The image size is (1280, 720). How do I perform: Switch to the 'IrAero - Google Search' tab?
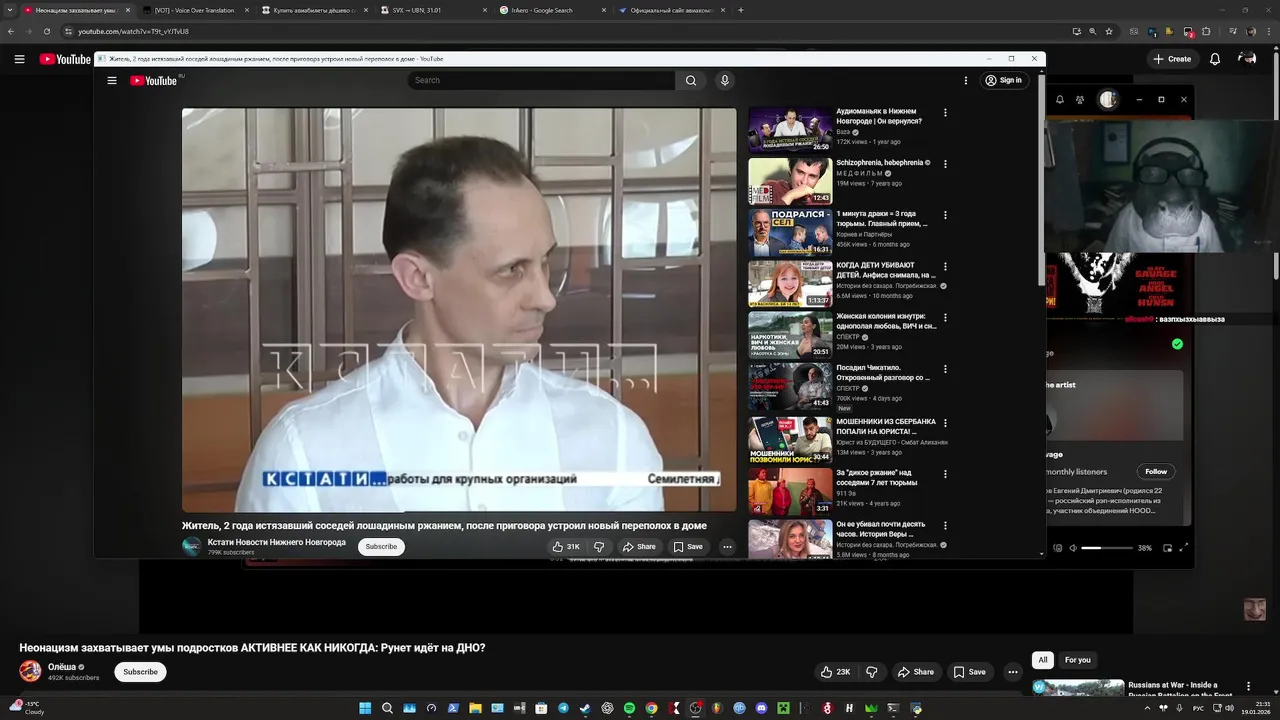552,10
